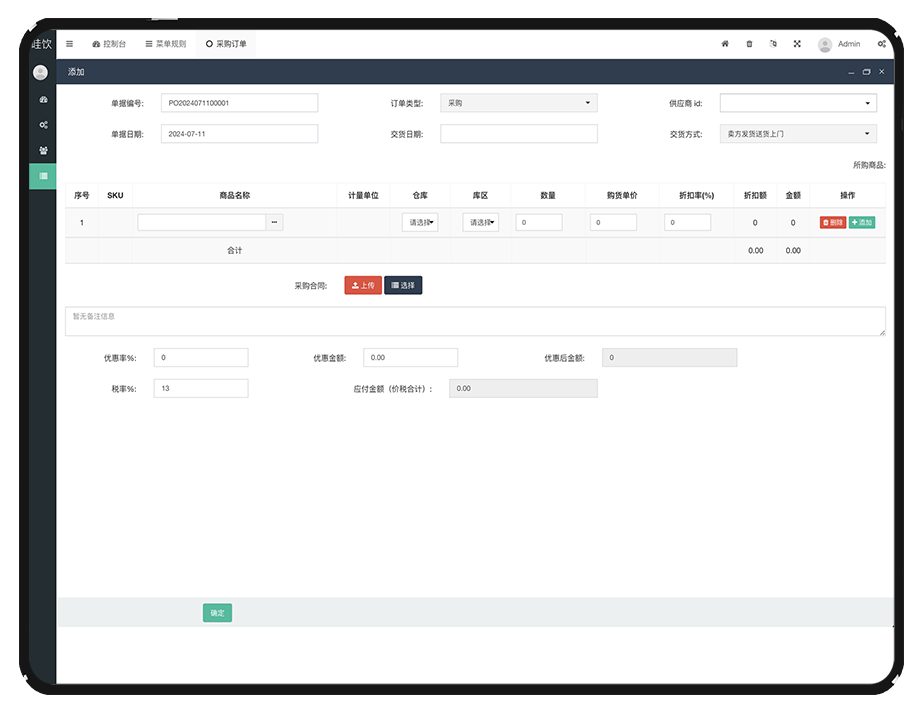Click the 优惠率% input field
The image size is (920, 720).
click(x=201, y=357)
